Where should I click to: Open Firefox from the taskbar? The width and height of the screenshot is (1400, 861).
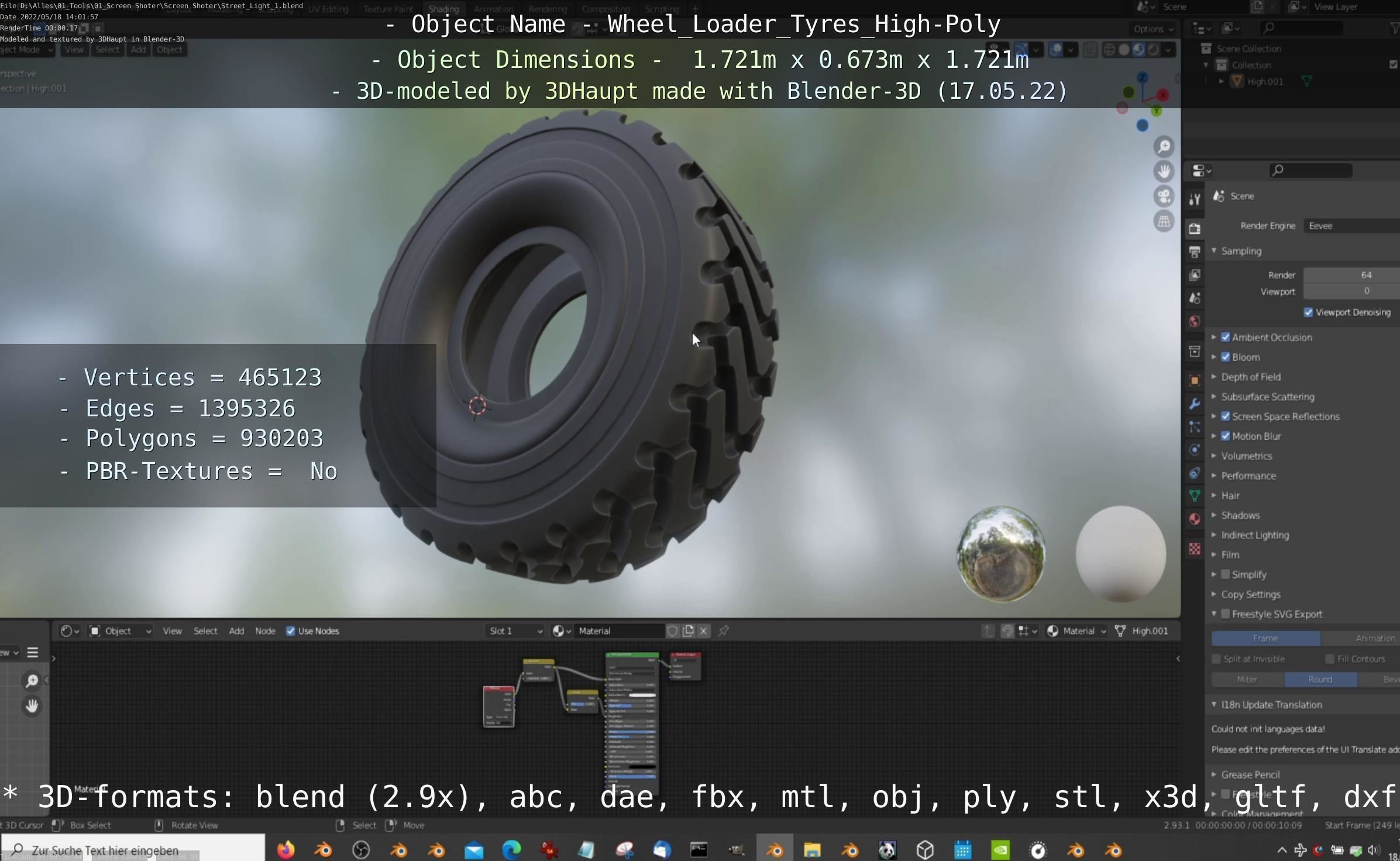pos(286,849)
